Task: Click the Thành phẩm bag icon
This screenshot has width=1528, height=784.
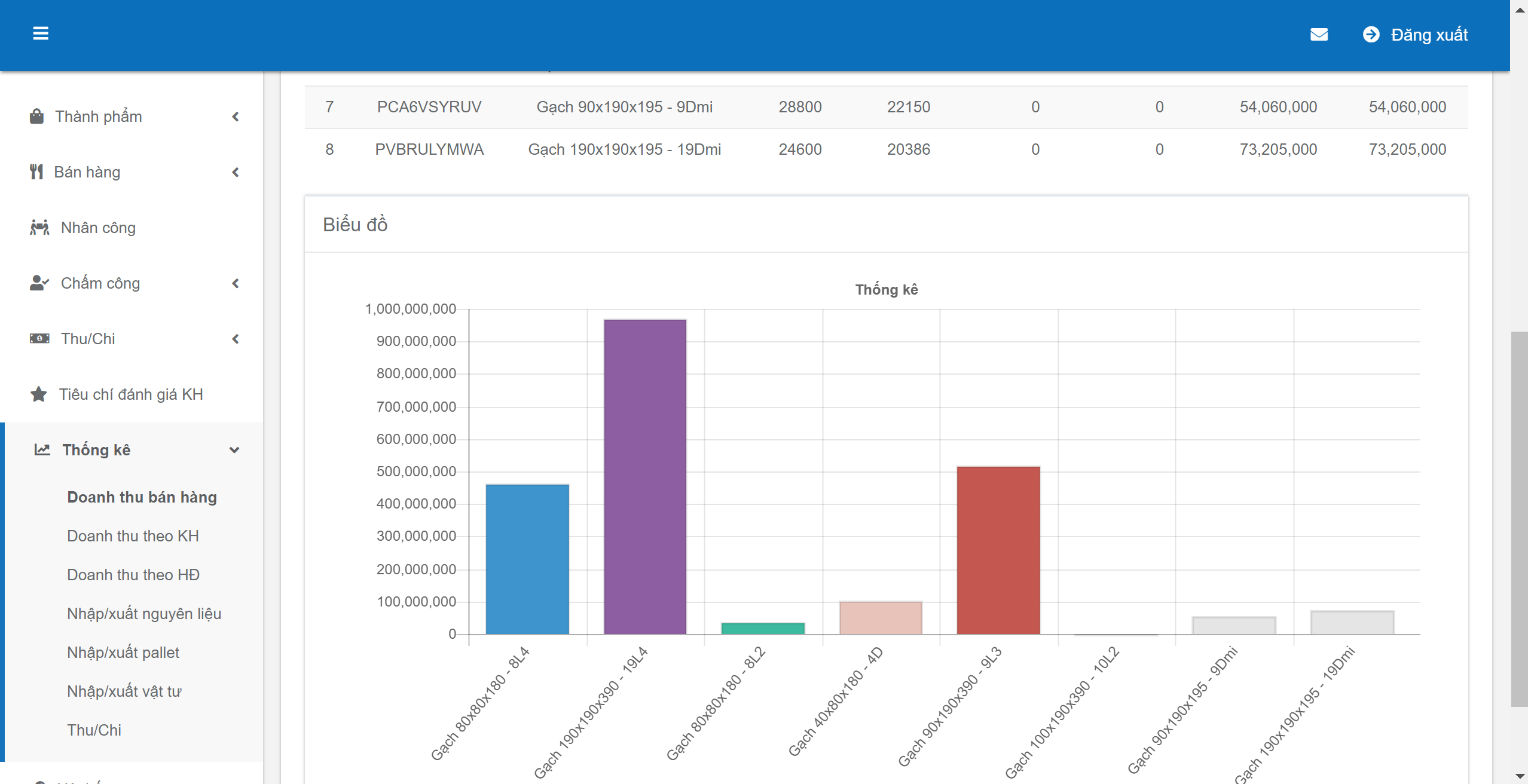Action: click(37, 116)
